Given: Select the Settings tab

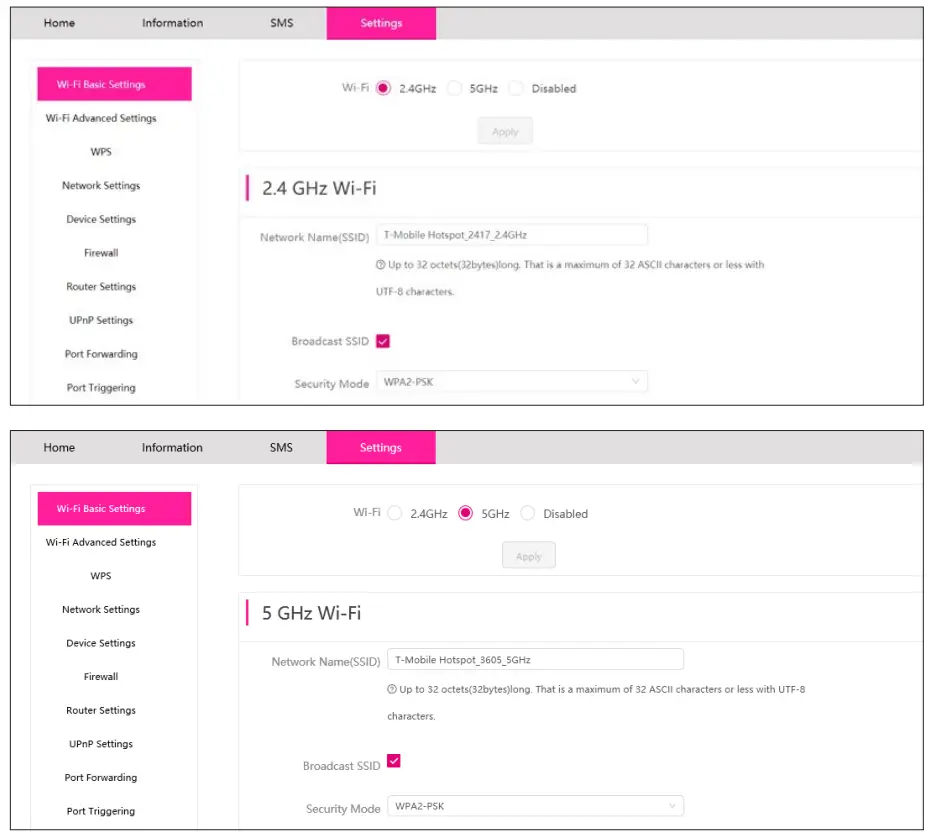Looking at the screenshot, I should (x=381, y=22).
